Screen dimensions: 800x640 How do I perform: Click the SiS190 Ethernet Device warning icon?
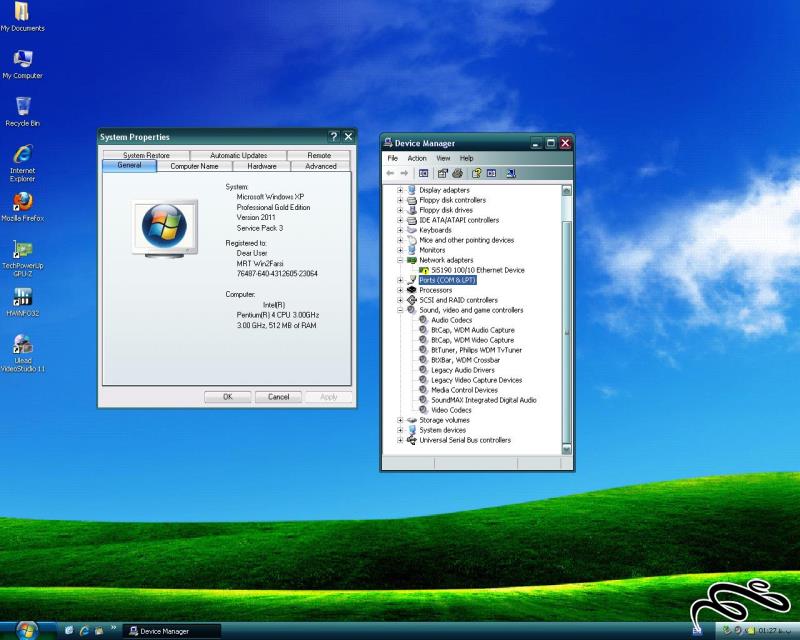point(423,270)
